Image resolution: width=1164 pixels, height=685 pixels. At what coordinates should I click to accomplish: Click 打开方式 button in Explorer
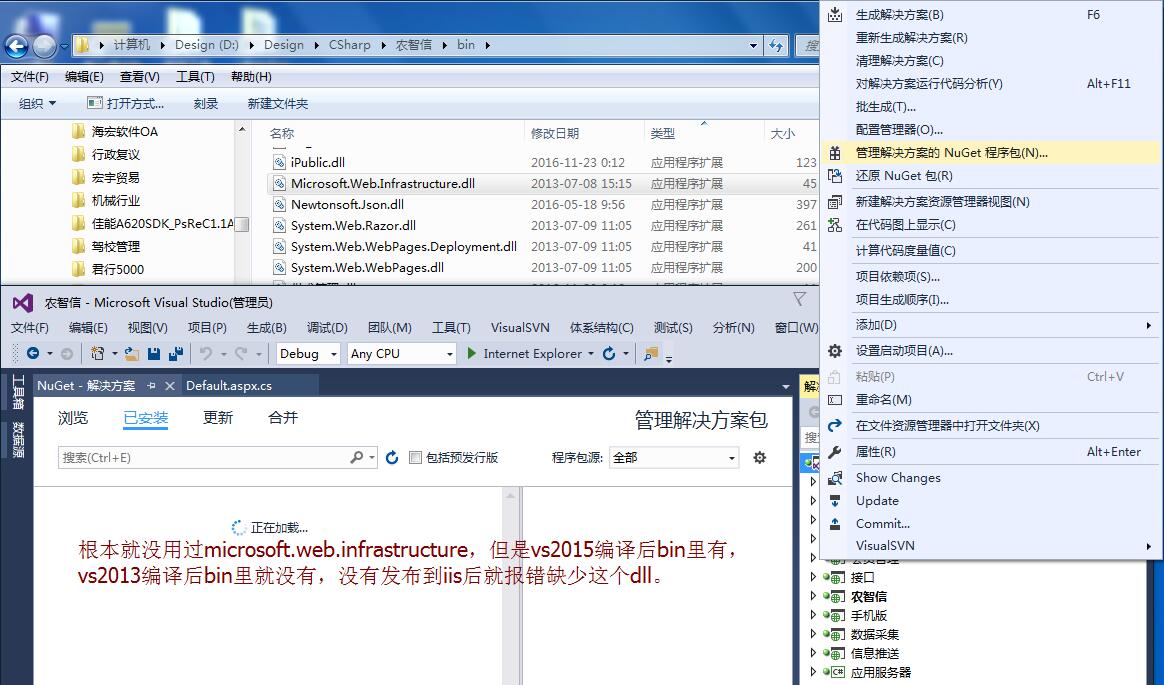point(125,104)
